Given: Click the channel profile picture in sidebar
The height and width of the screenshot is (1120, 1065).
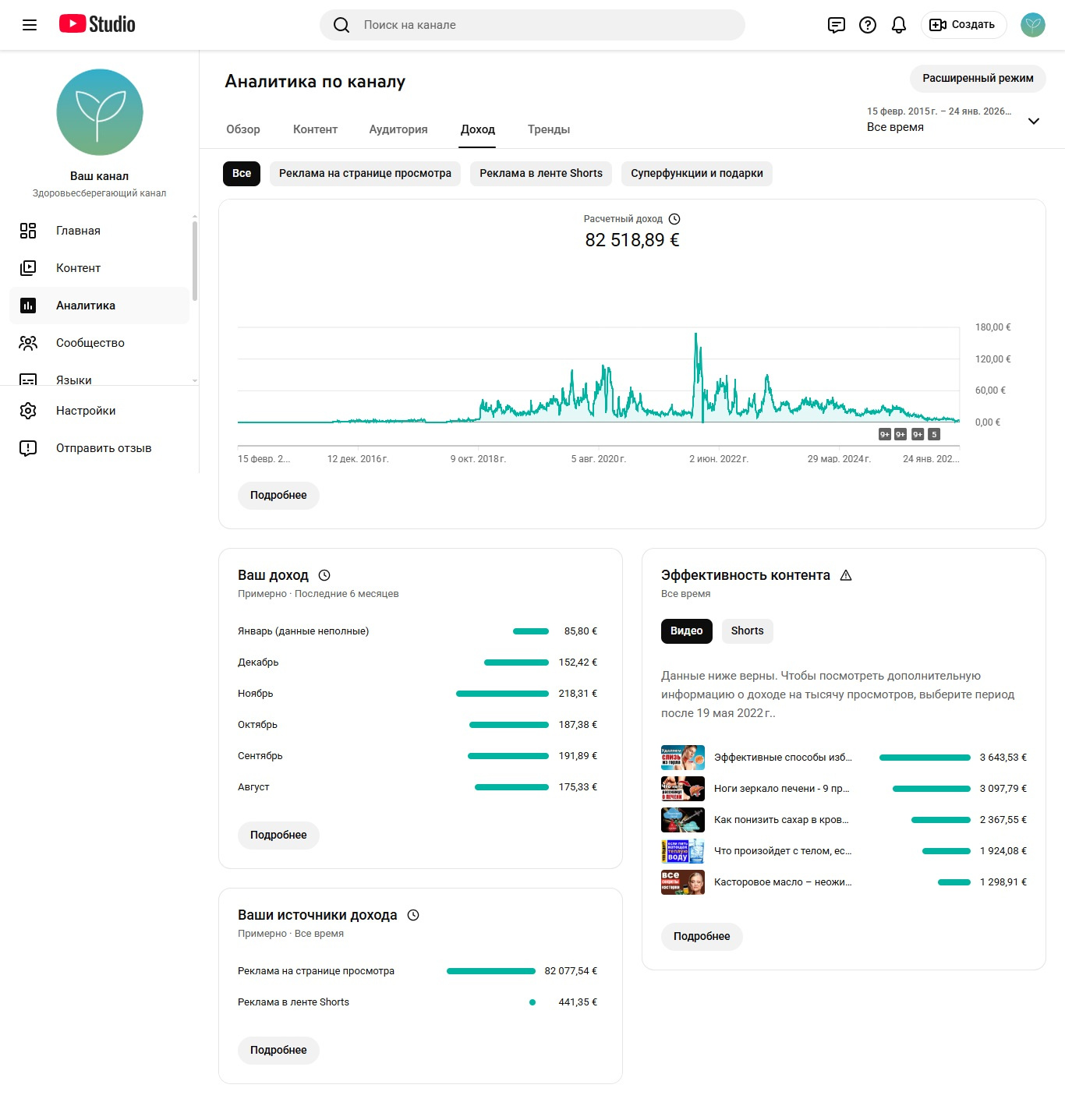Looking at the screenshot, I should pyautogui.click(x=100, y=112).
